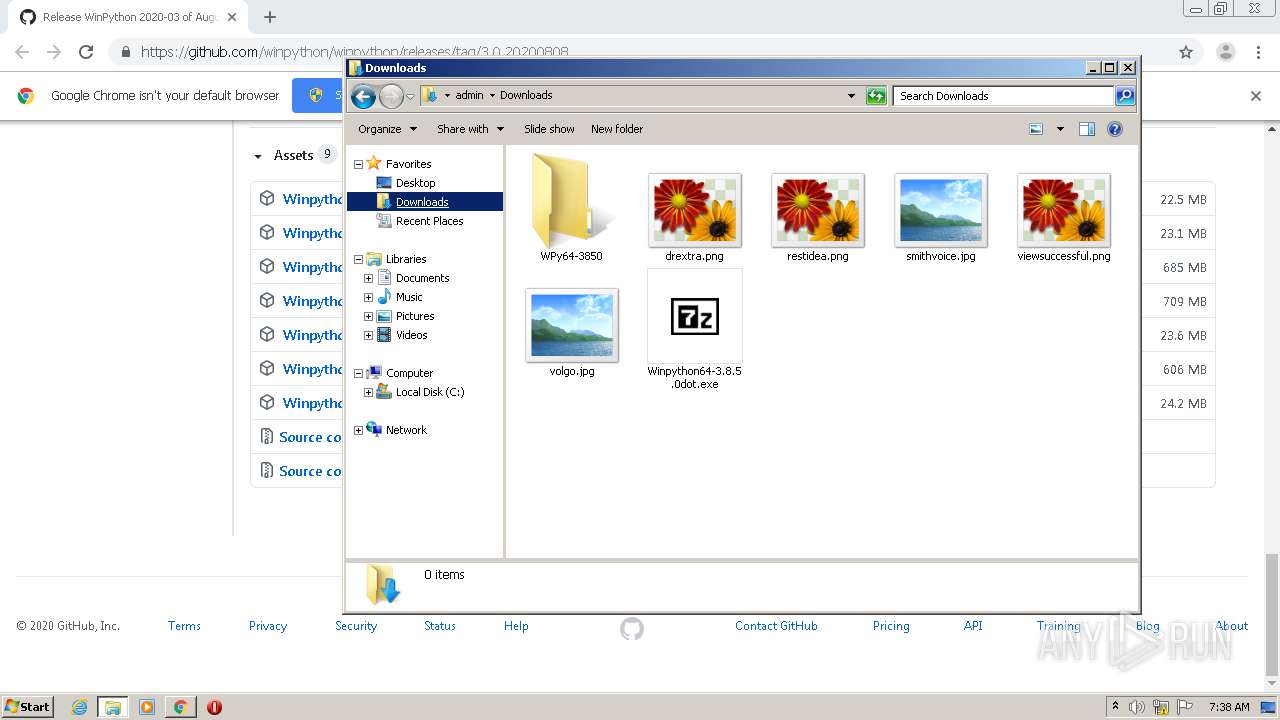Click admin in the address breadcrumb

(x=469, y=96)
